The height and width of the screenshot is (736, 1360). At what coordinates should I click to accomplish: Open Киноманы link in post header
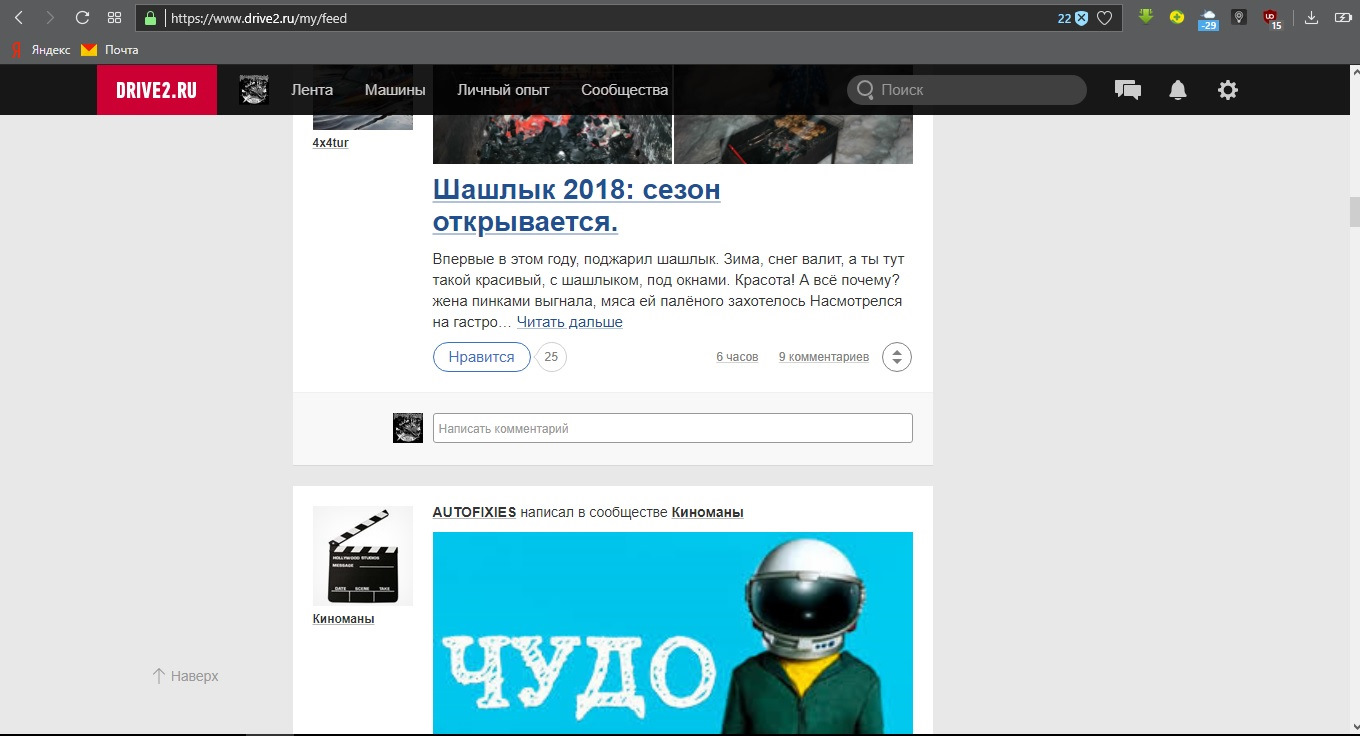click(708, 512)
